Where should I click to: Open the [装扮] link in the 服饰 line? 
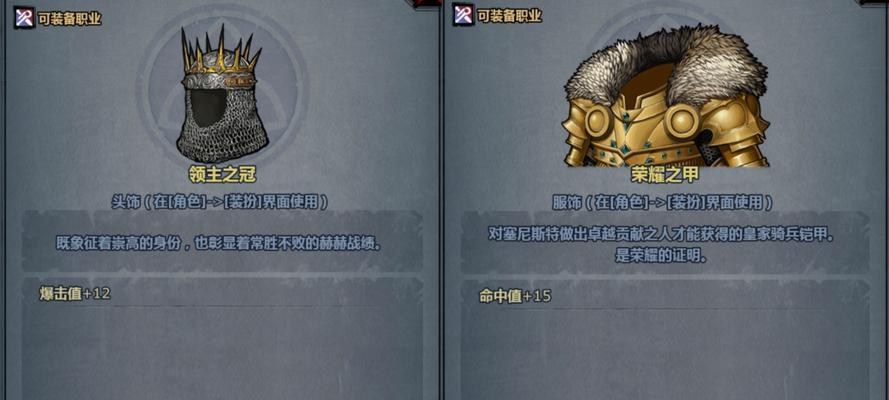(685, 202)
